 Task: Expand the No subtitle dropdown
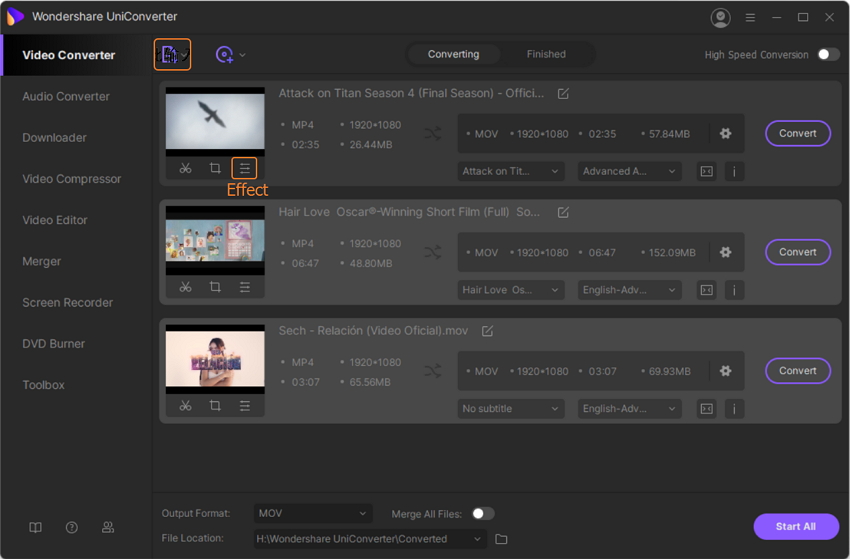click(511, 409)
